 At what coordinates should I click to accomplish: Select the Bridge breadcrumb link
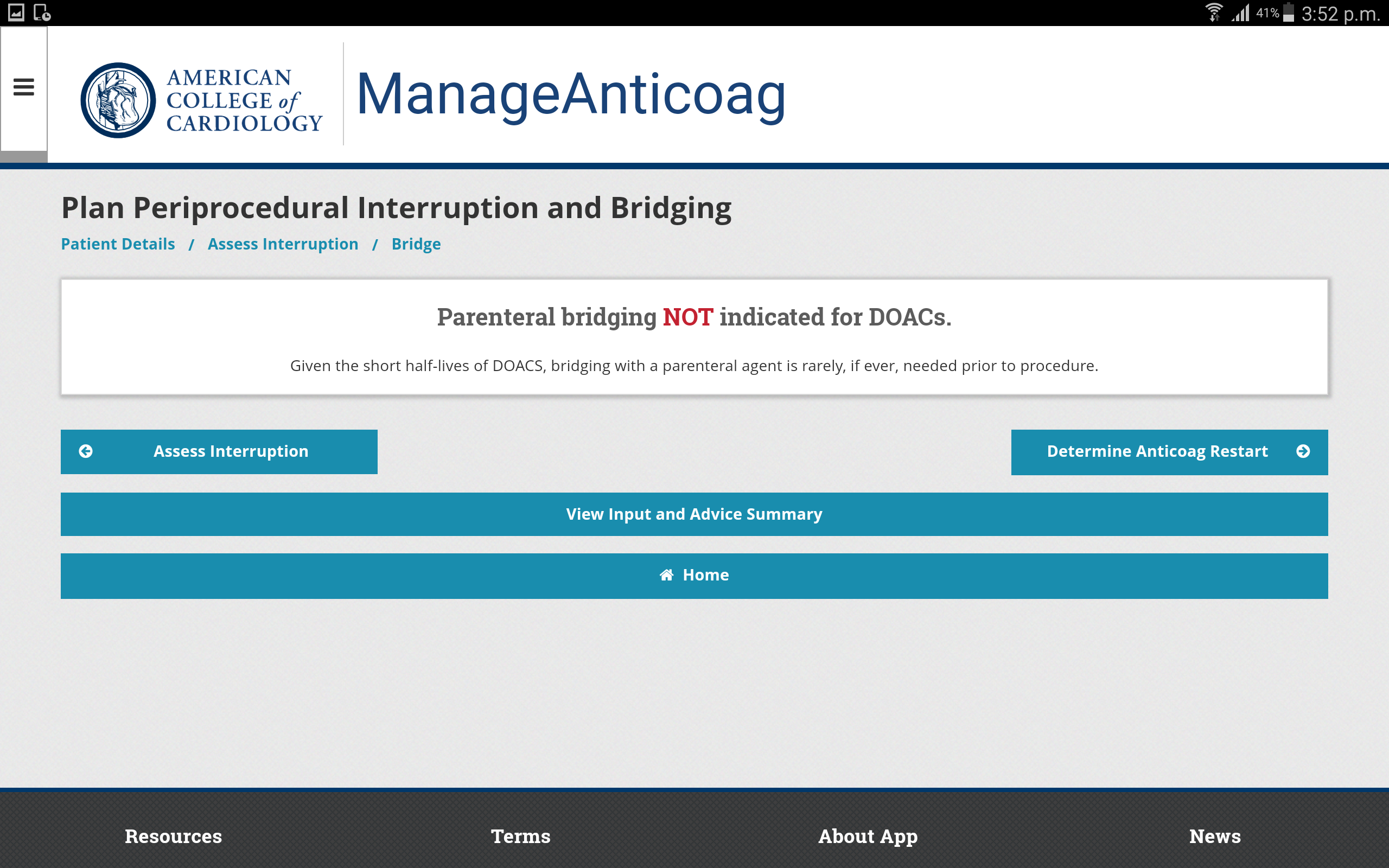coord(416,244)
